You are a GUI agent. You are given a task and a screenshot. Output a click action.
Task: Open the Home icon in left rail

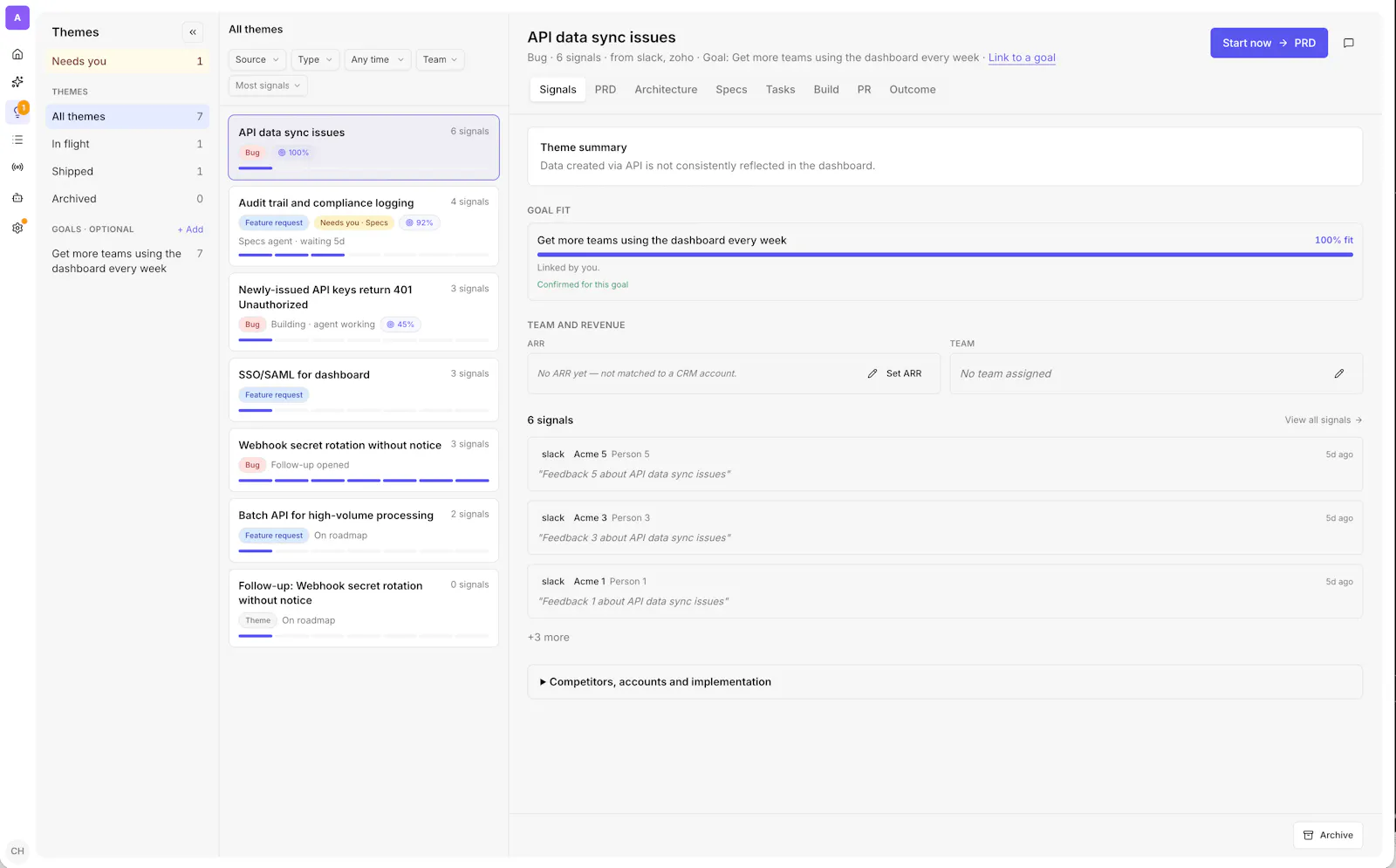(x=17, y=54)
